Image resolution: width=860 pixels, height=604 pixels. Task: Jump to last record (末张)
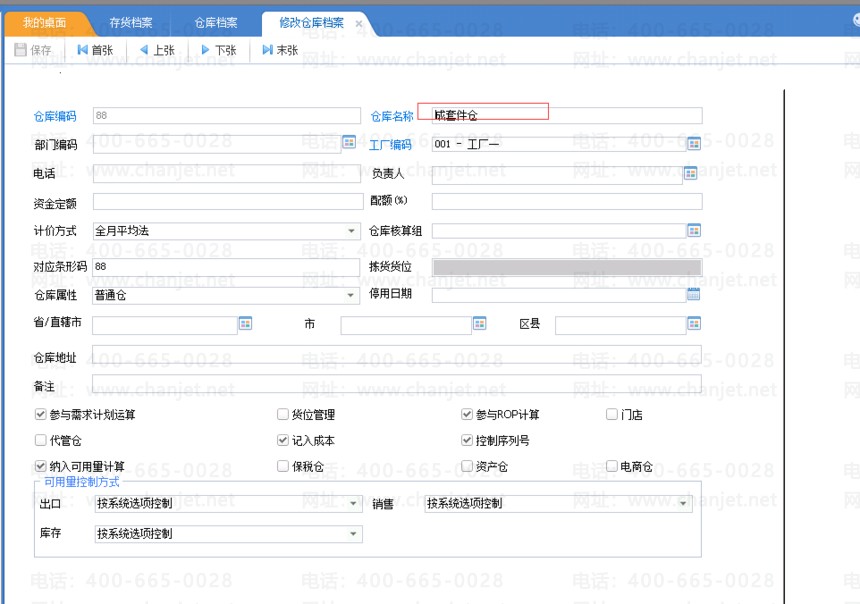(280, 50)
